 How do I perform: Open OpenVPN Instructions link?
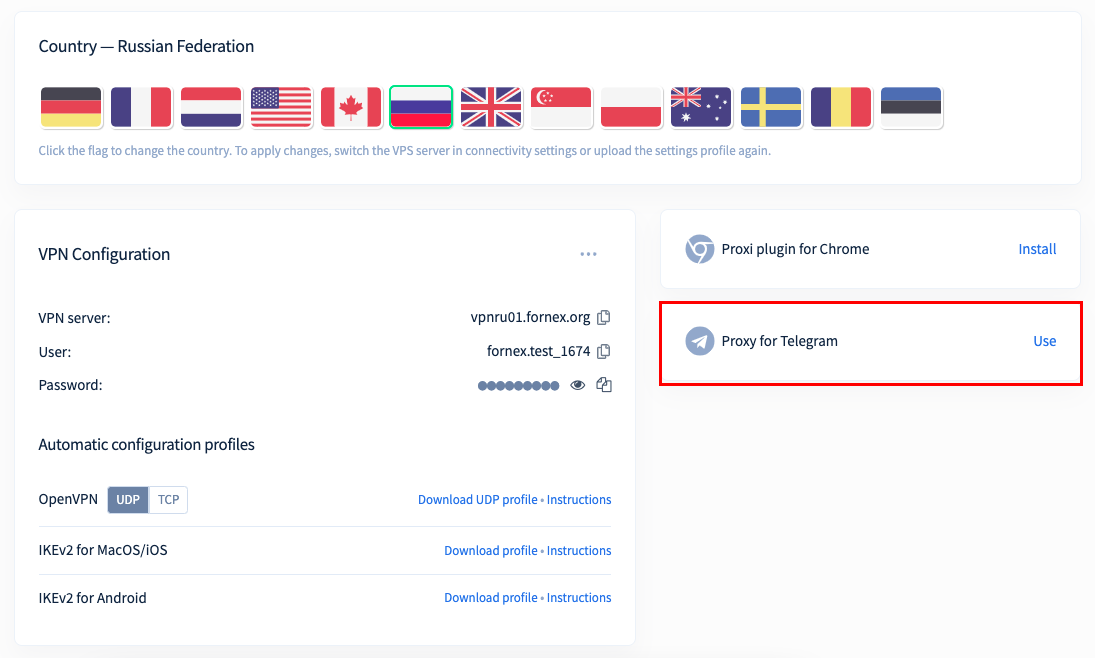click(579, 499)
